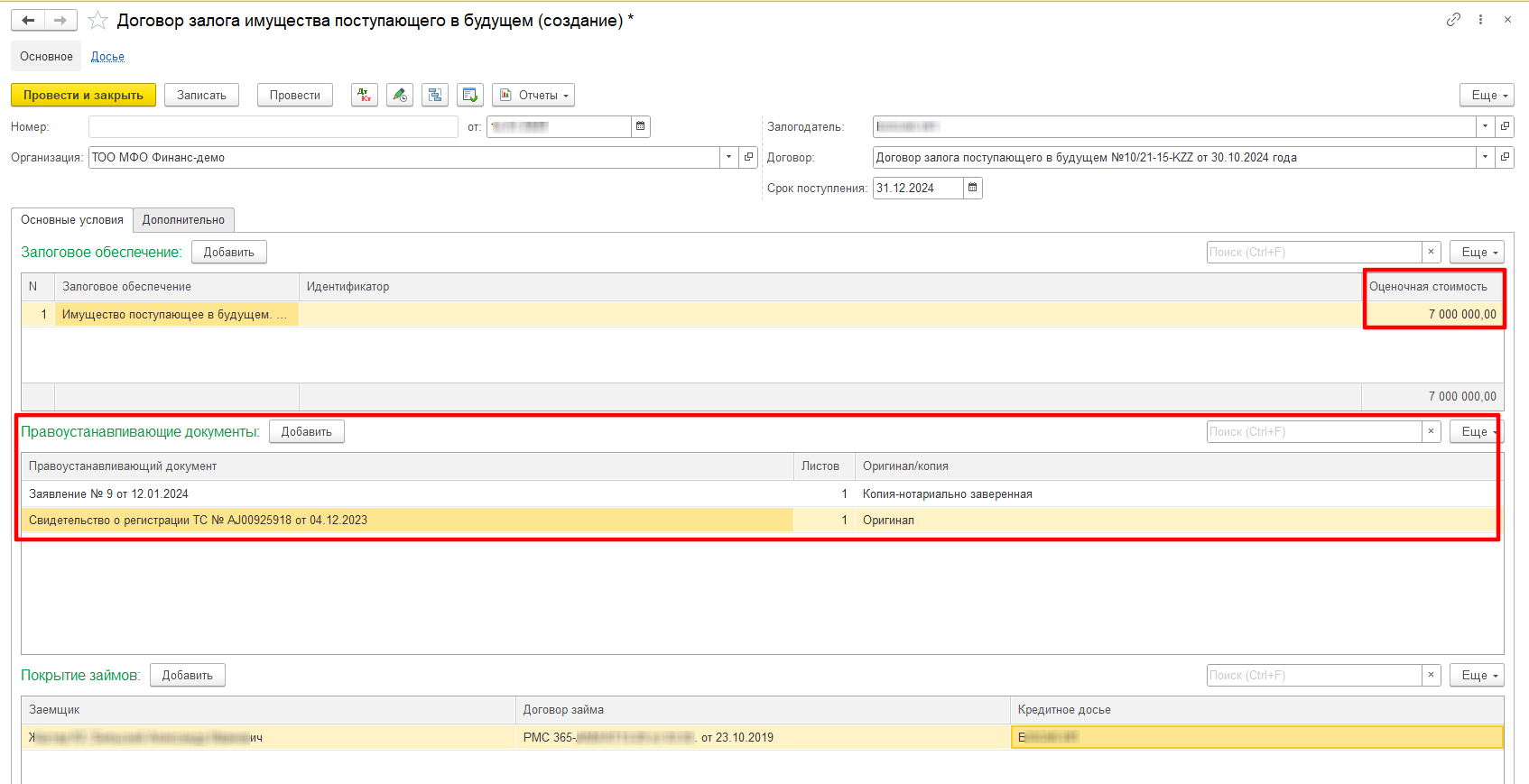This screenshot has width=1529, height=784.
Task: Select row Имущество поступающее в будущем
Action: point(176,314)
